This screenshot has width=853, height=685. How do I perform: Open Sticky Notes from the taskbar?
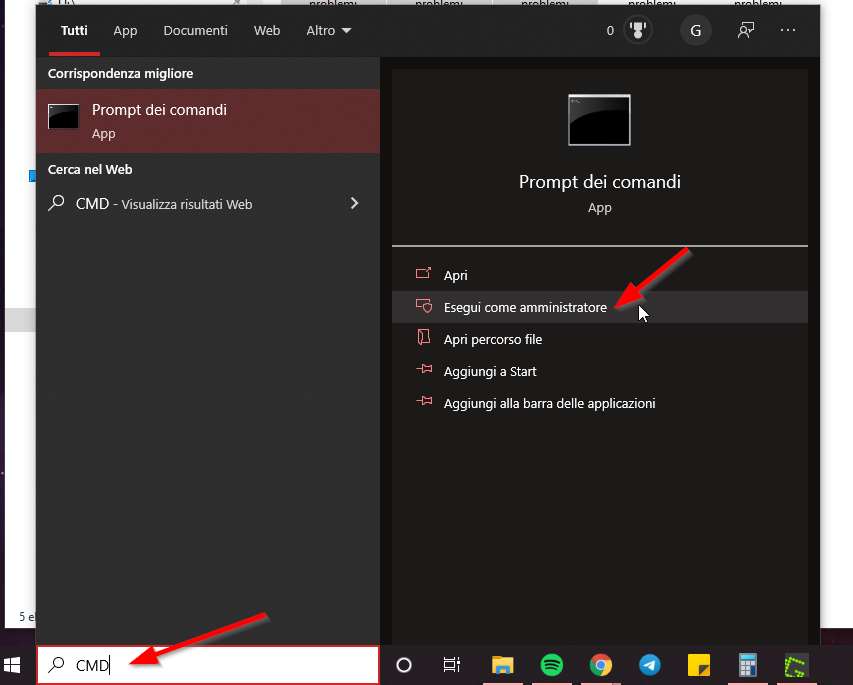click(x=698, y=665)
